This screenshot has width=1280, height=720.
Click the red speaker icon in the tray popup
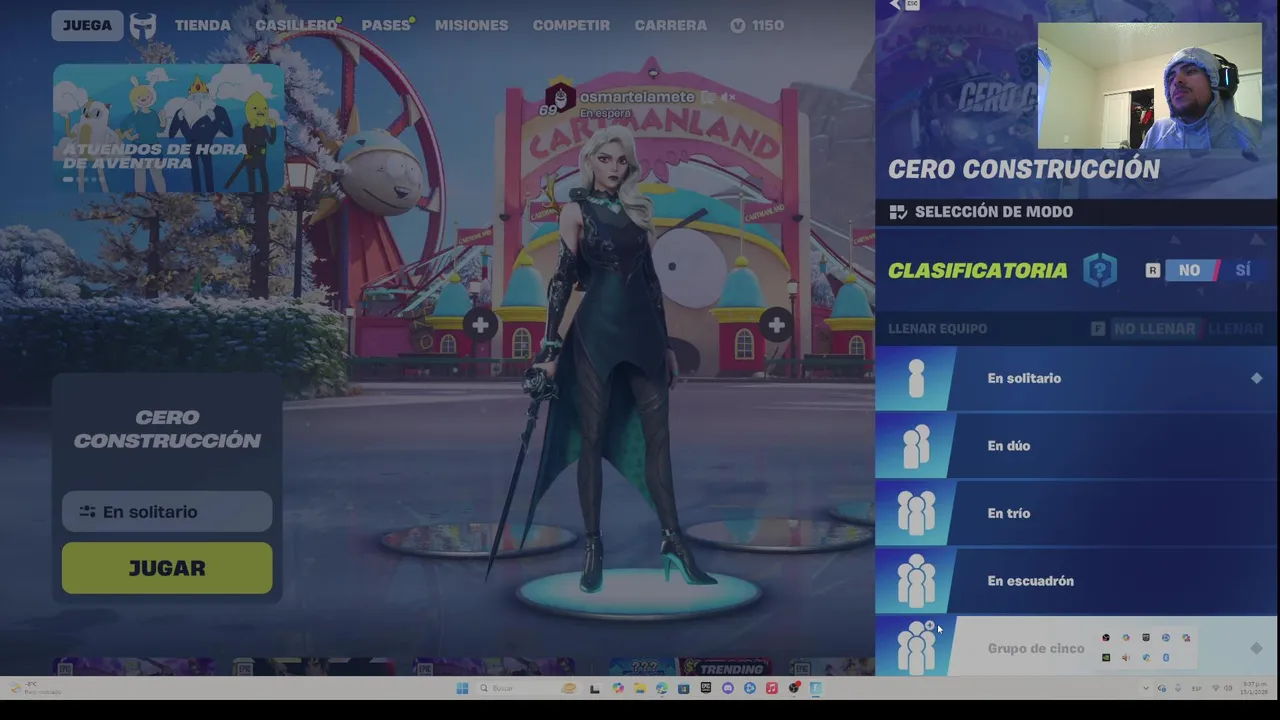[1126, 657]
